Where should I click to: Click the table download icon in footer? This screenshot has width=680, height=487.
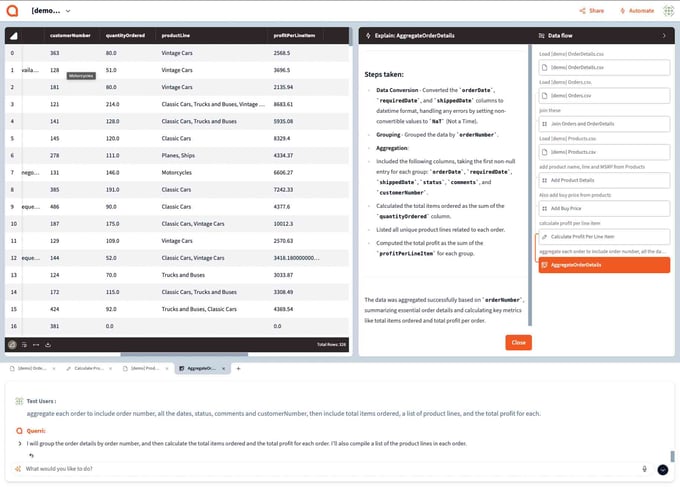47,345
